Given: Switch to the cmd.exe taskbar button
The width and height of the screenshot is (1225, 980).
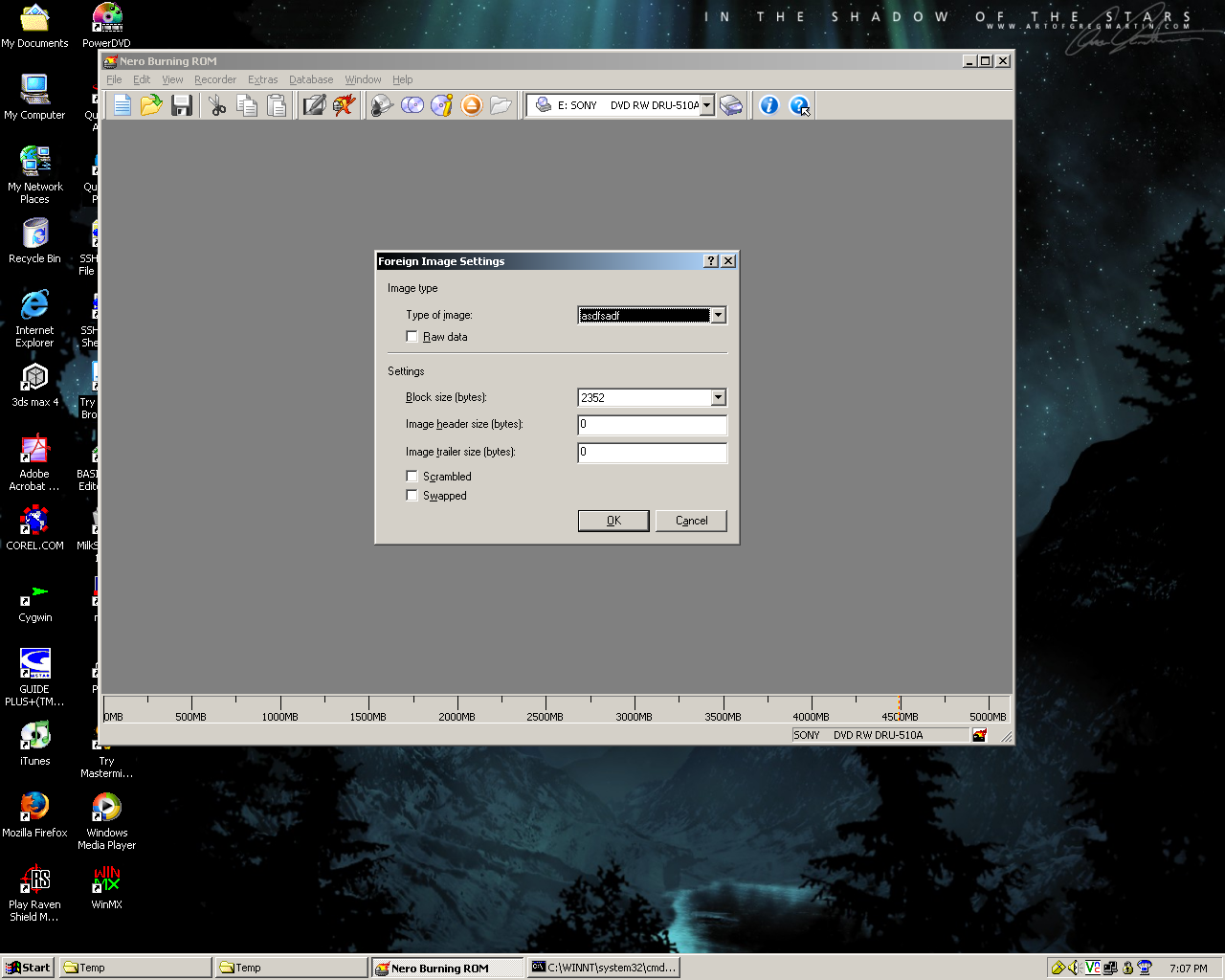Looking at the screenshot, I should coord(604,968).
